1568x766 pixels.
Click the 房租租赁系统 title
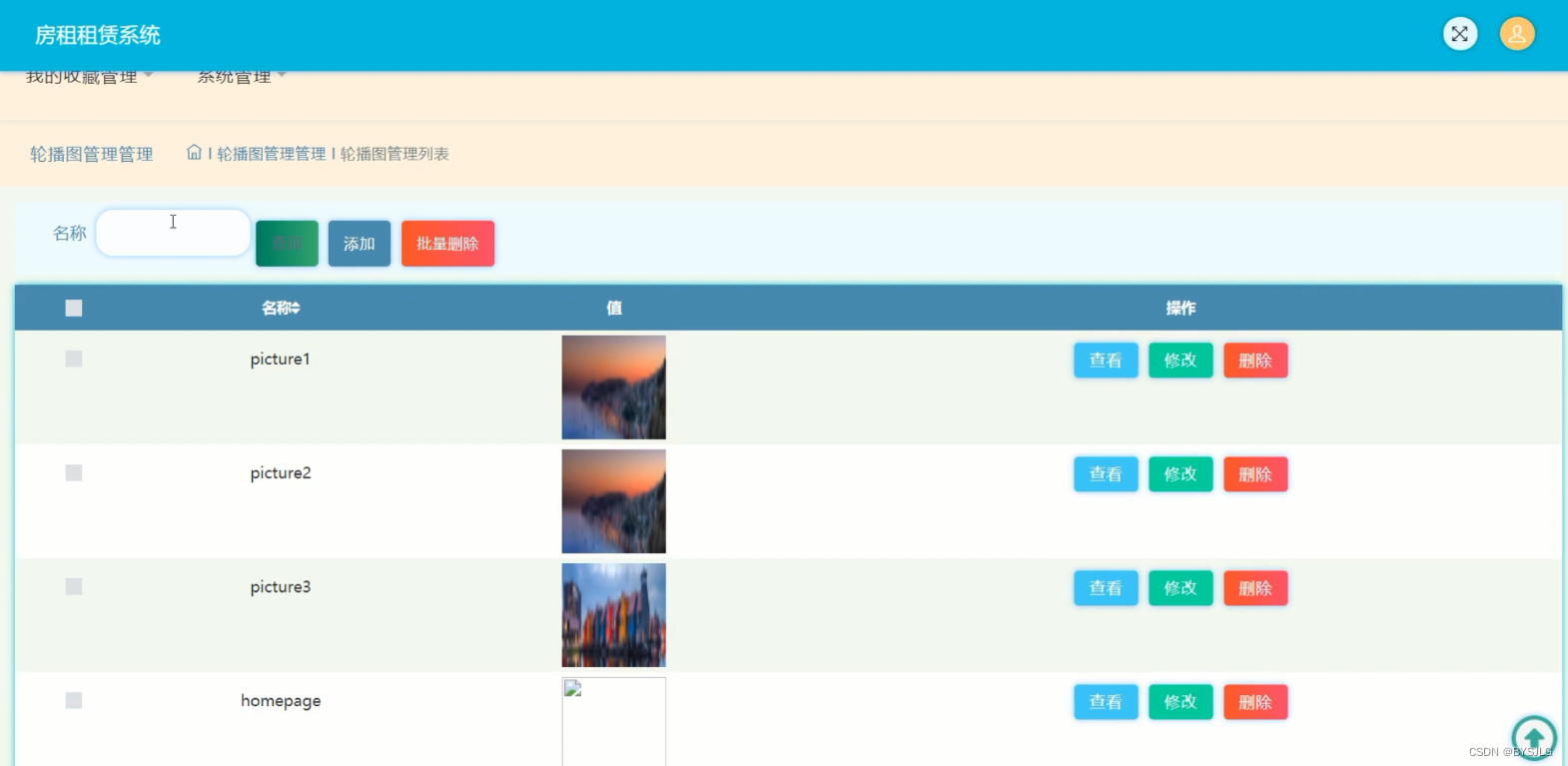98,35
